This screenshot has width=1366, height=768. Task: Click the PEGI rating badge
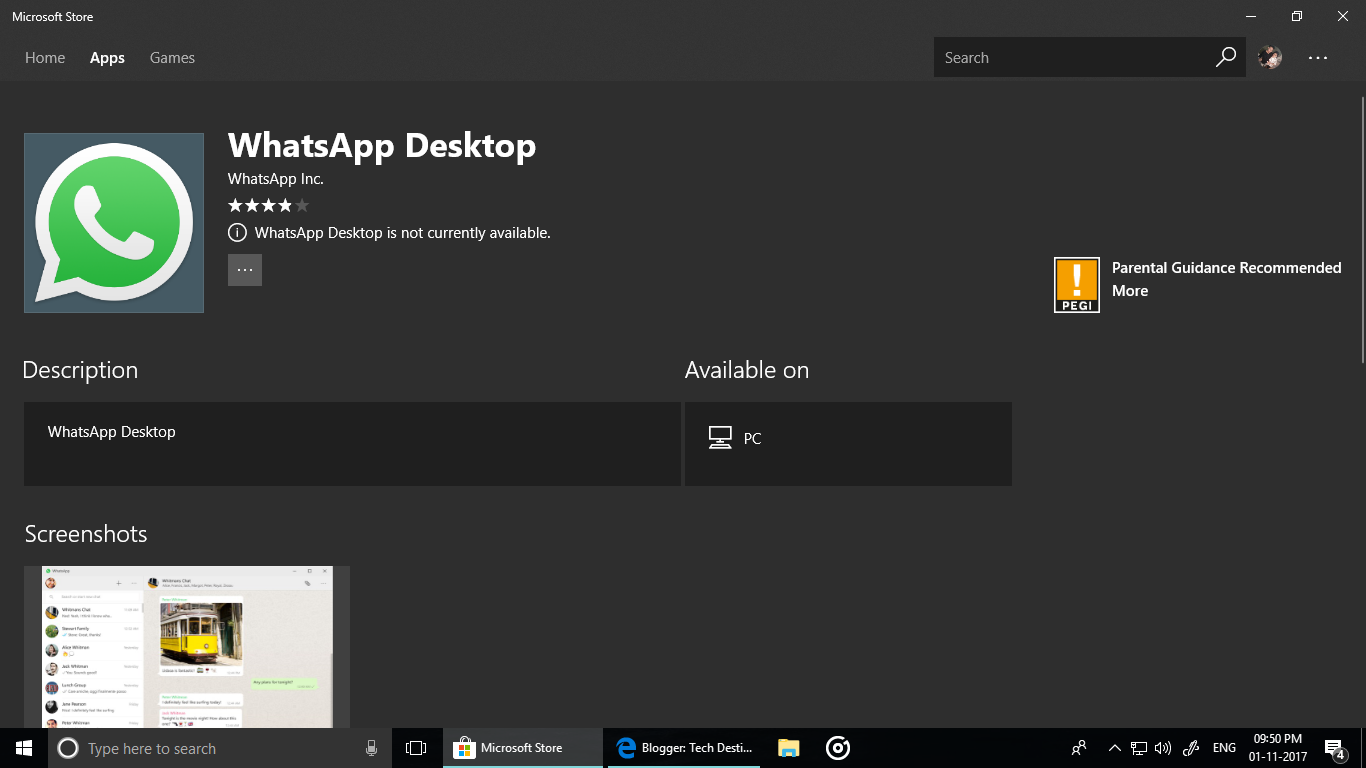click(1077, 285)
